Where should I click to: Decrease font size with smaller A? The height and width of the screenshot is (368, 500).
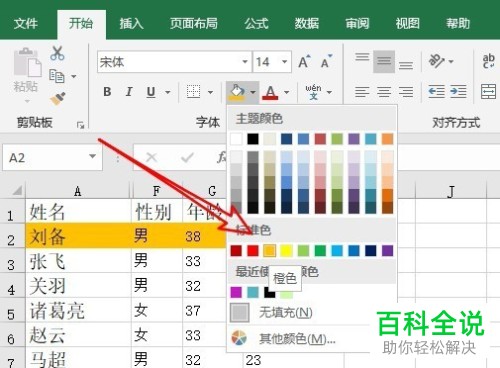tap(326, 62)
